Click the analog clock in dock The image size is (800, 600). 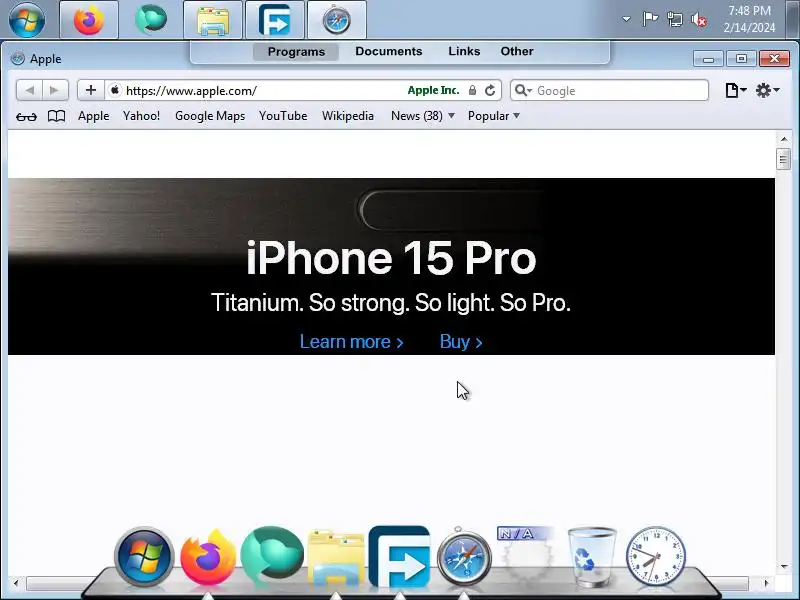point(656,556)
